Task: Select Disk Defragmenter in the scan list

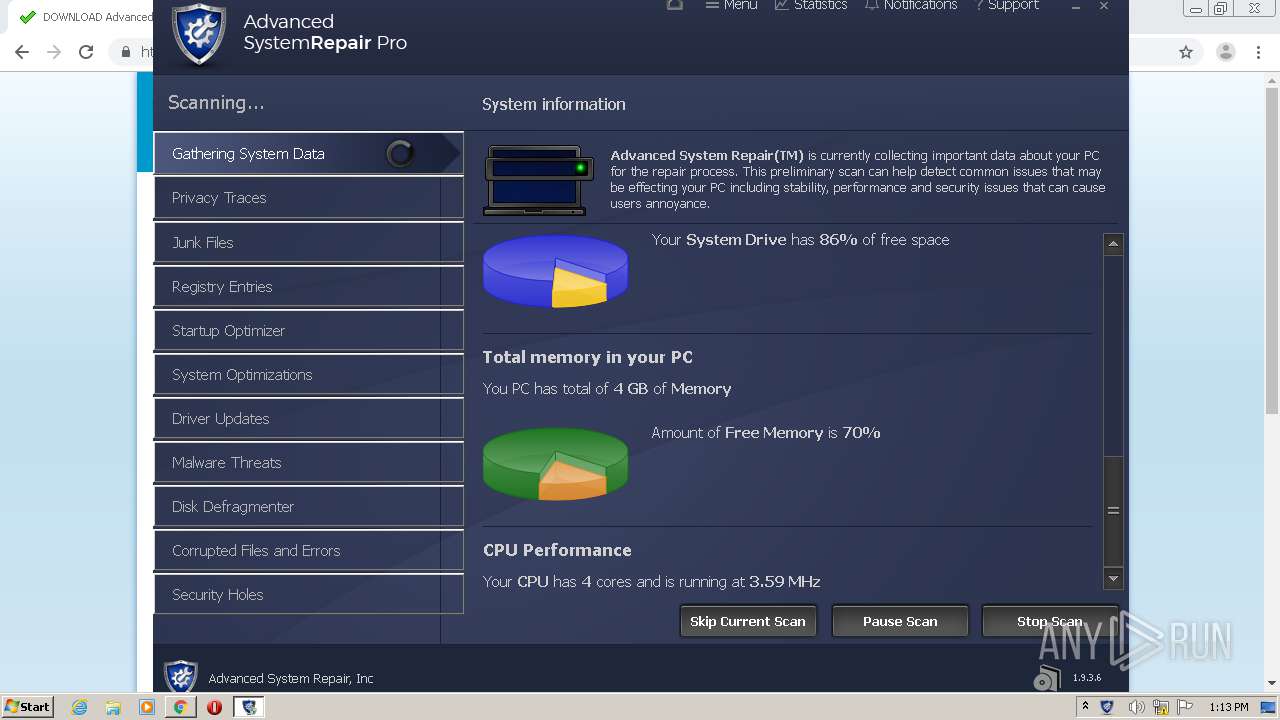Action: (x=308, y=506)
